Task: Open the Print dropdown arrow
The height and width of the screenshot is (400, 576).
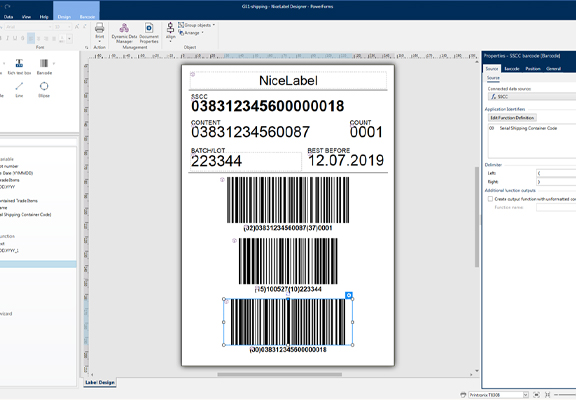Action: pos(100,42)
